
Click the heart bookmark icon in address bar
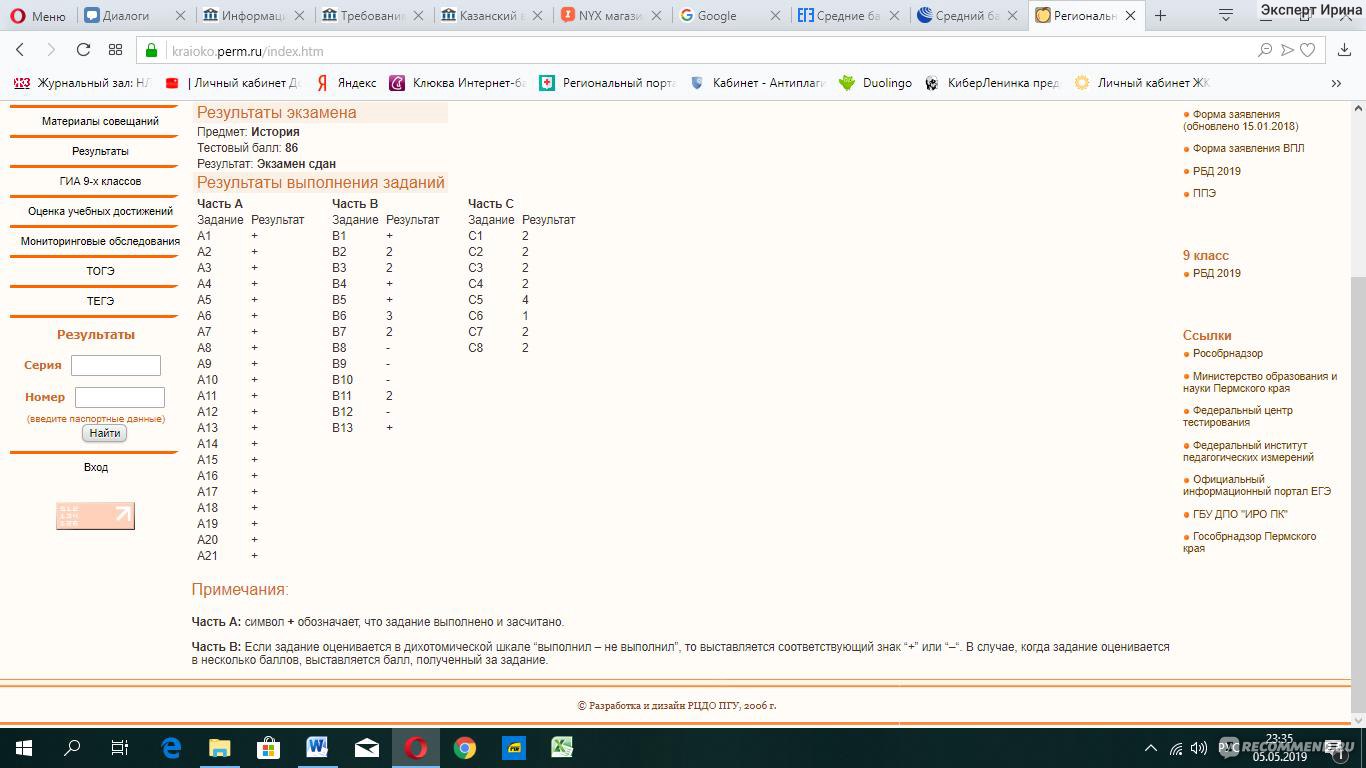1307,50
